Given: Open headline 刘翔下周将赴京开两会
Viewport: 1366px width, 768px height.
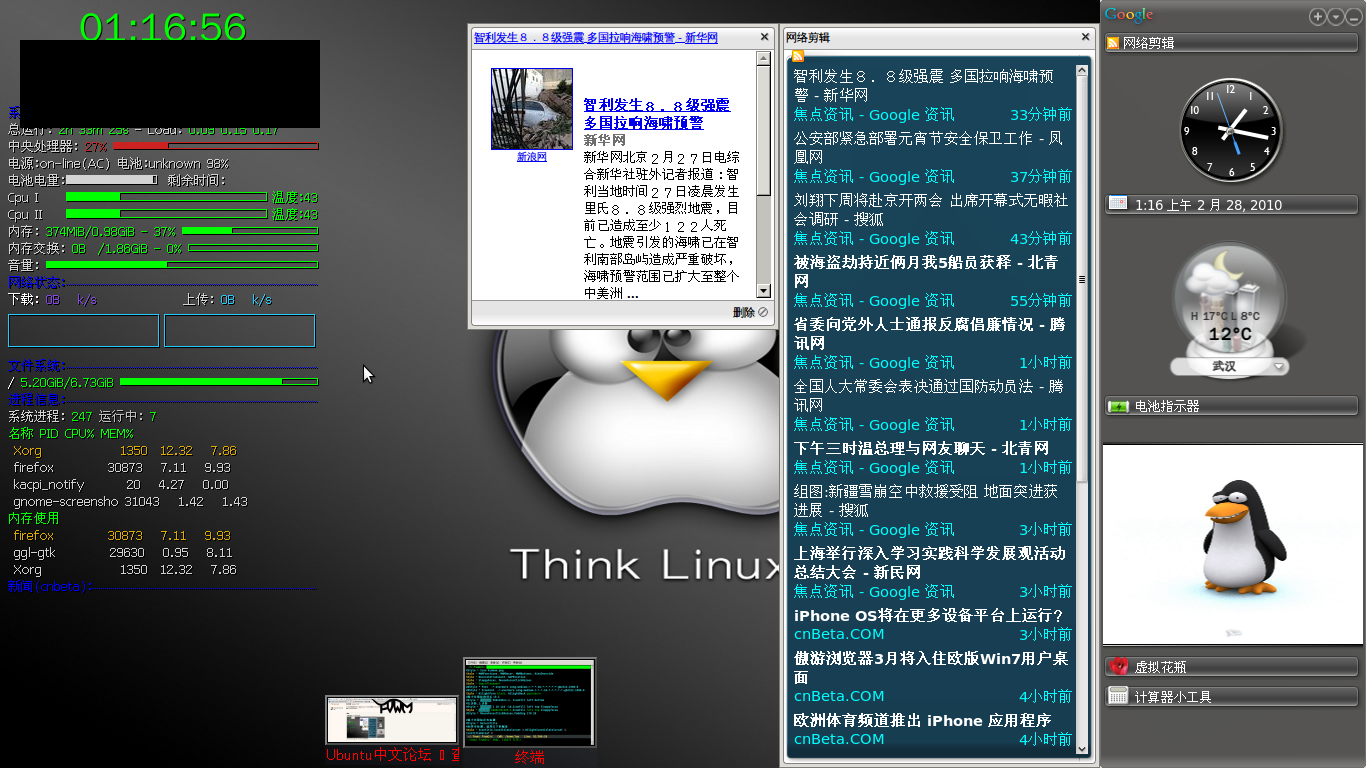Looking at the screenshot, I should (x=931, y=209).
